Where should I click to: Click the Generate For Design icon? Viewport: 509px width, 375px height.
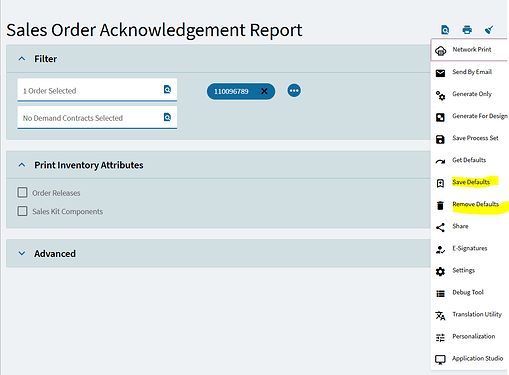[x=440, y=117]
